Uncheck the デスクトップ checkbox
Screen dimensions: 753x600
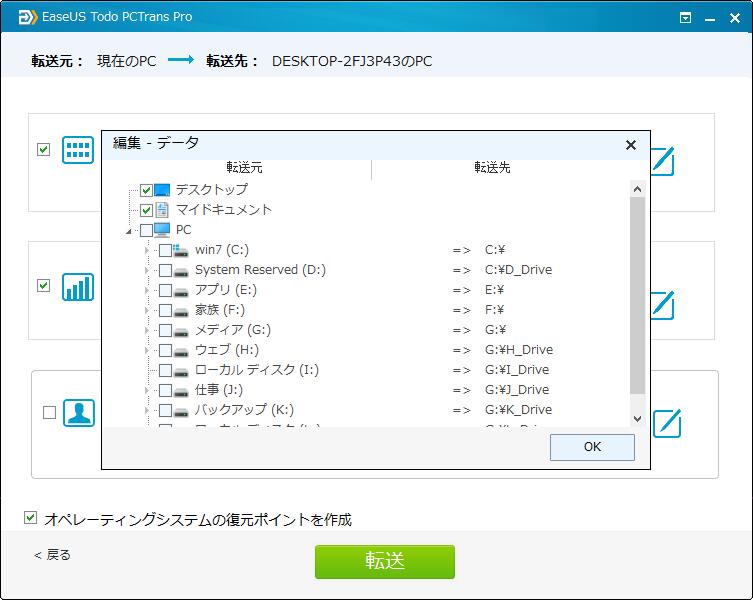[x=146, y=190]
